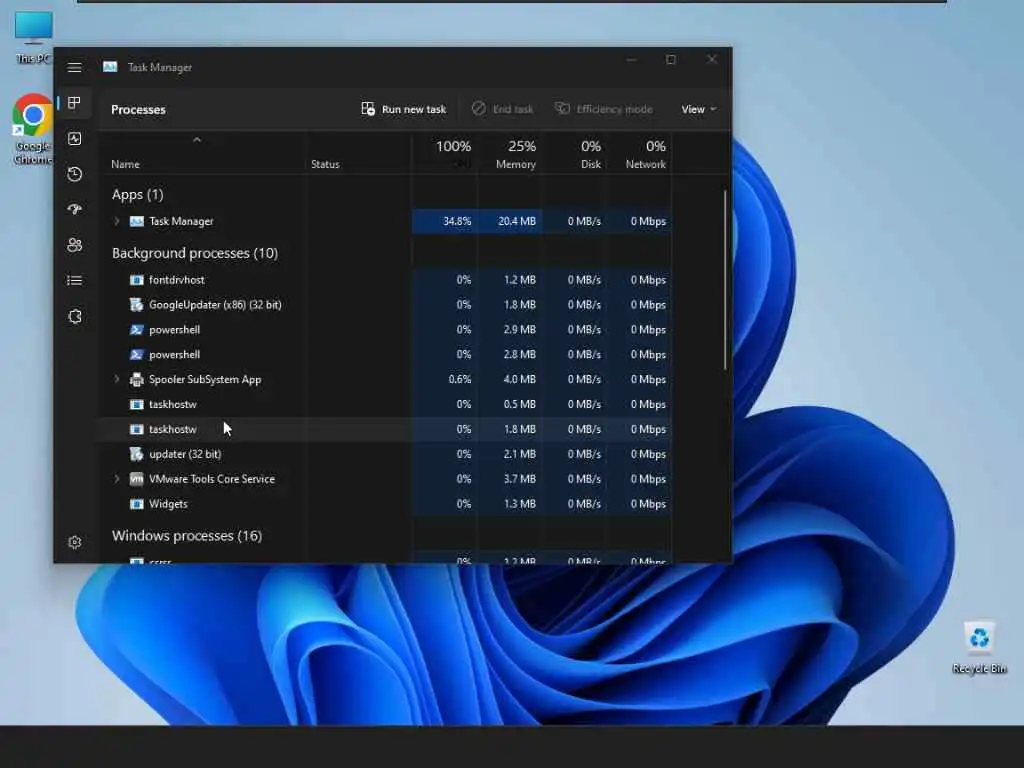1024x768 pixels.
Task: Open the Details page from sidebar
Action: [74, 280]
